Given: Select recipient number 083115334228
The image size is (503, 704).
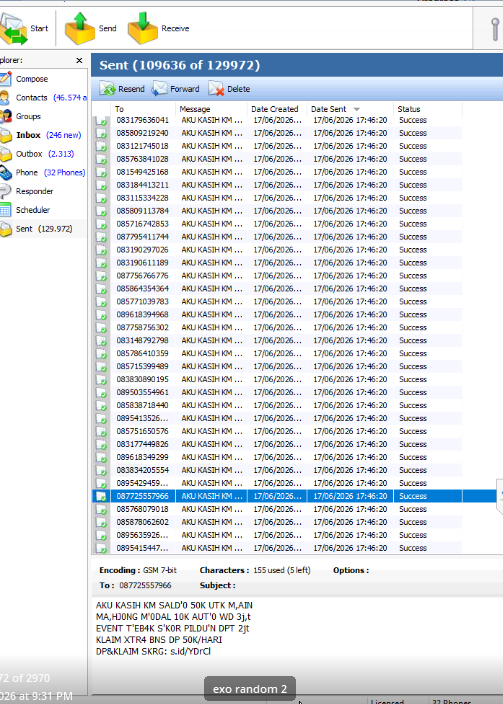Looking at the screenshot, I should (143, 198).
